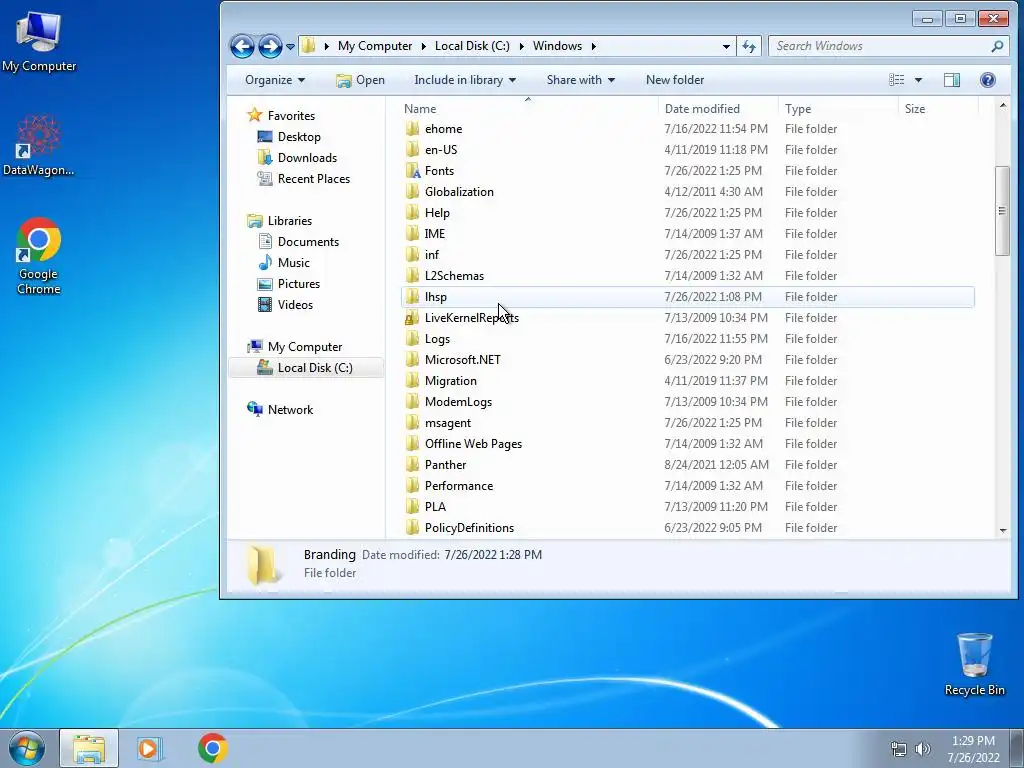Select the PolicyDefinitions folder row

tap(687, 527)
